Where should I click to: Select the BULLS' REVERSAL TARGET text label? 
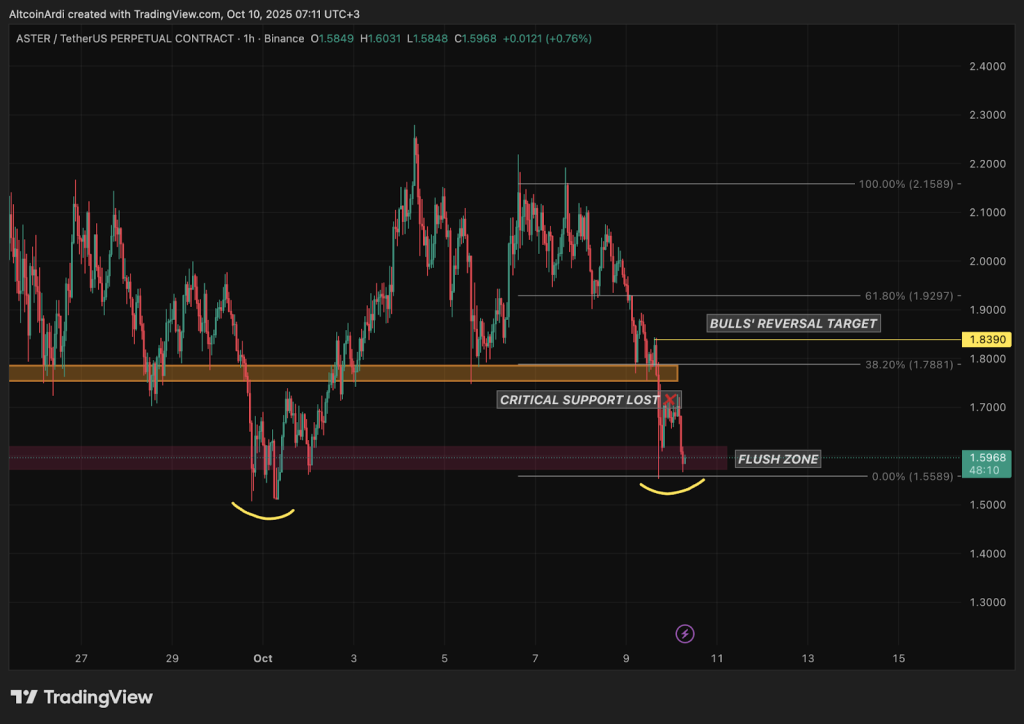pyautogui.click(x=793, y=323)
